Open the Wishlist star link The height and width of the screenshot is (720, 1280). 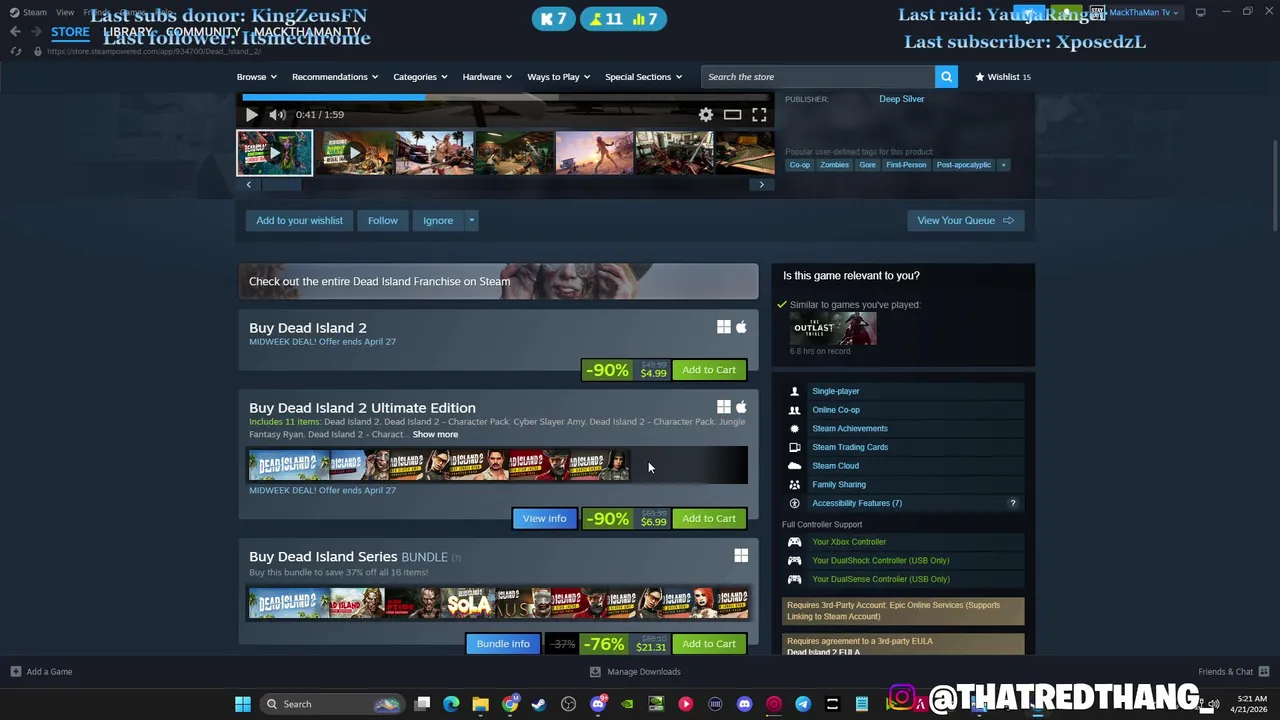click(x=1003, y=77)
